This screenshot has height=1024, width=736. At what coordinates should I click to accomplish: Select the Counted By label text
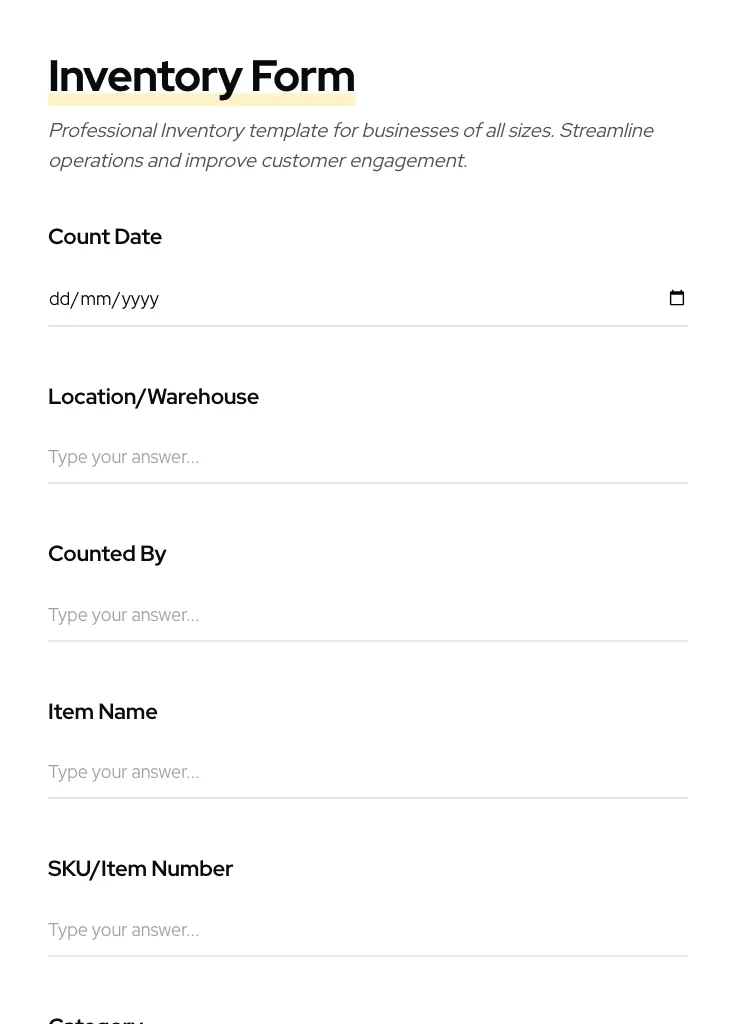coord(107,554)
